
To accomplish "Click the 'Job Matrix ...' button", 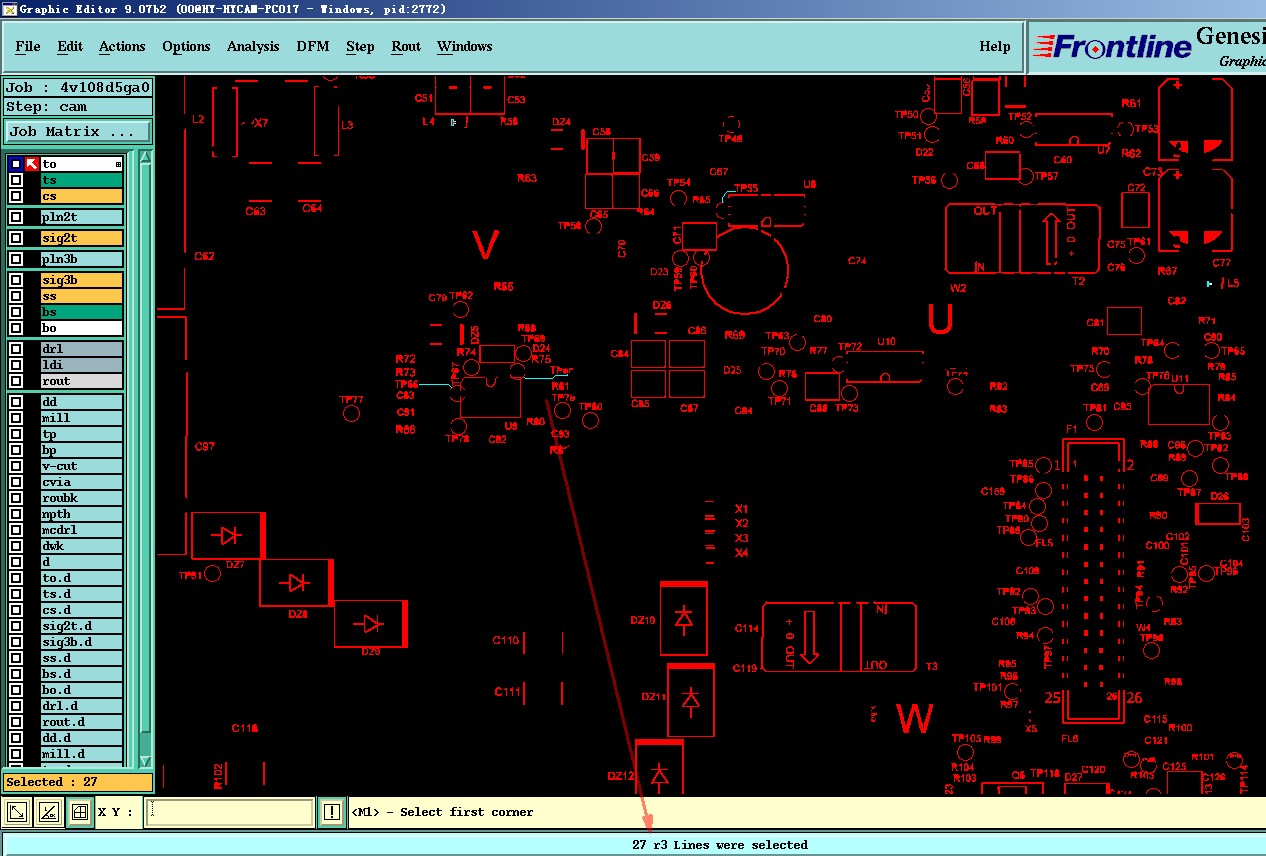I will pyautogui.click(x=78, y=131).
